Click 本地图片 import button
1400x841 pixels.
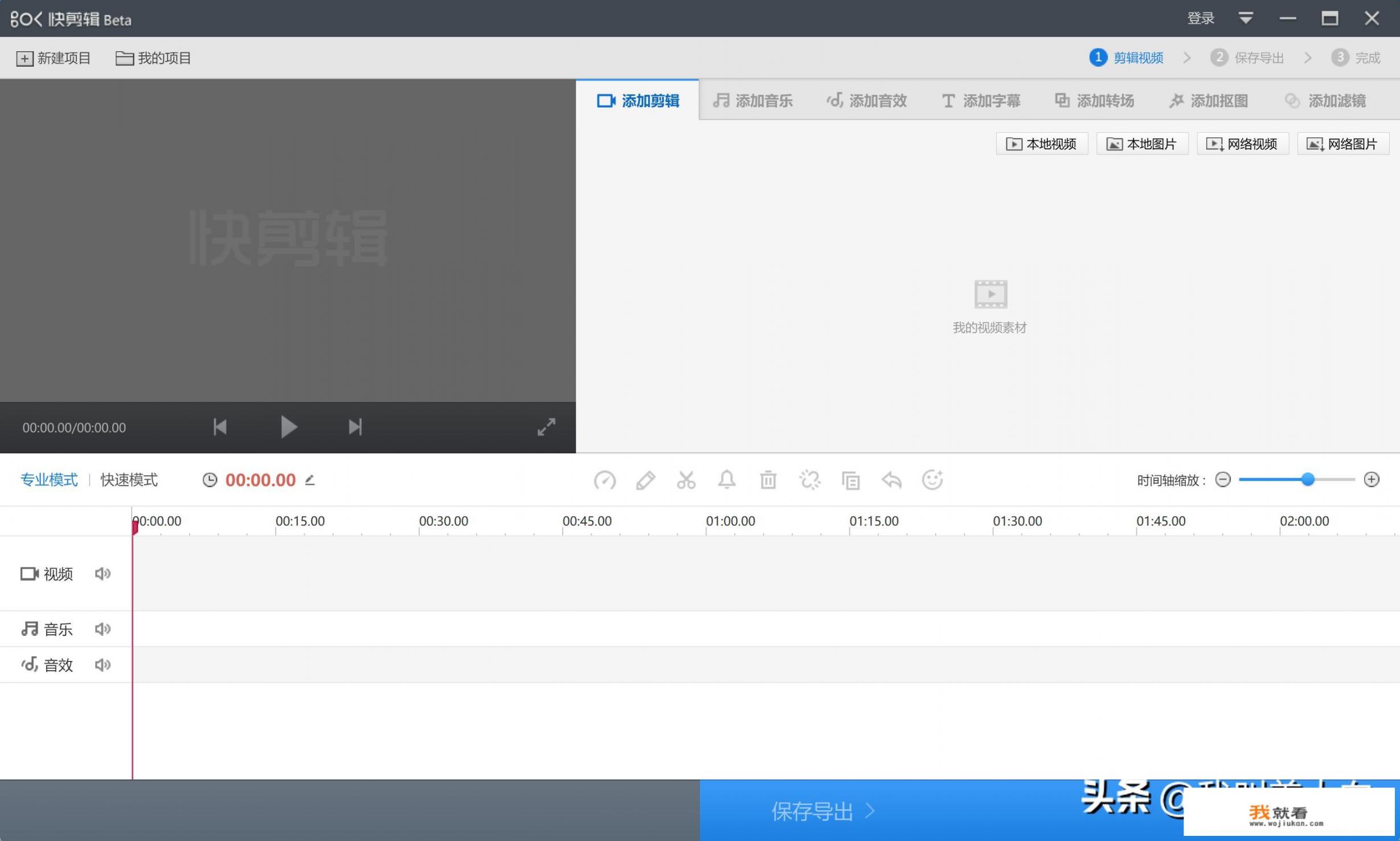click(1142, 144)
